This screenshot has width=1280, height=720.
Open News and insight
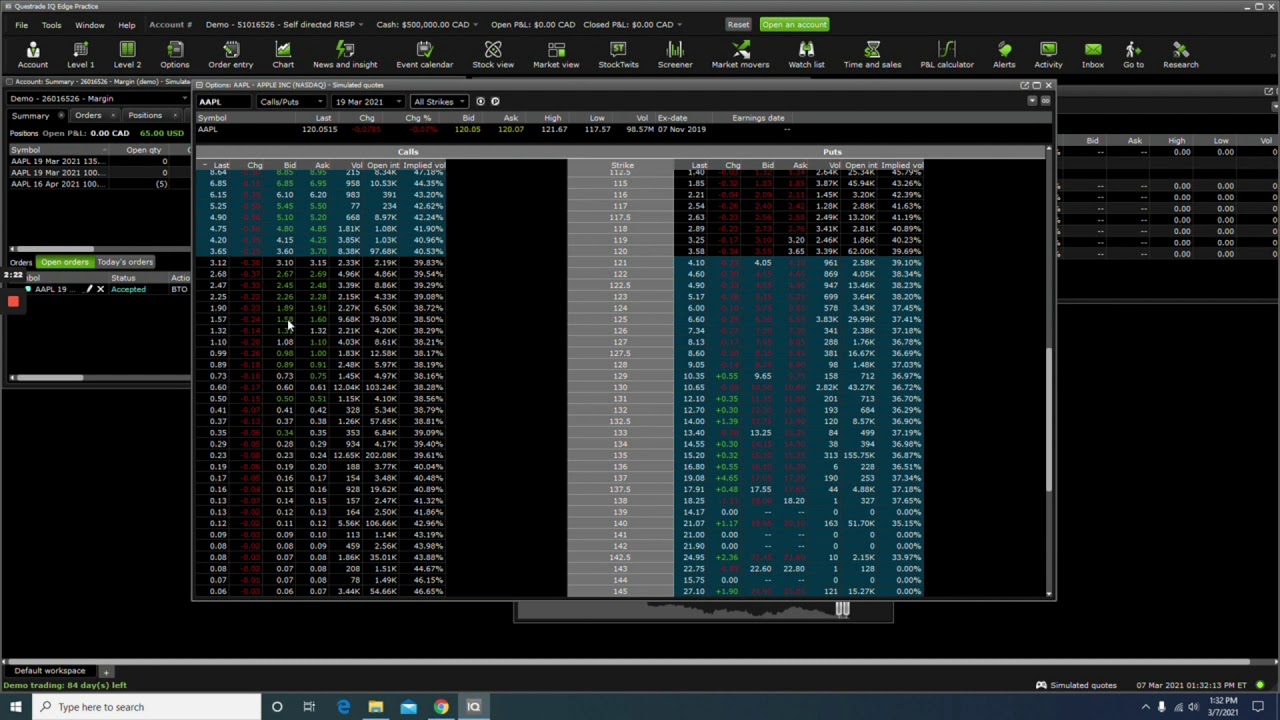click(x=345, y=54)
